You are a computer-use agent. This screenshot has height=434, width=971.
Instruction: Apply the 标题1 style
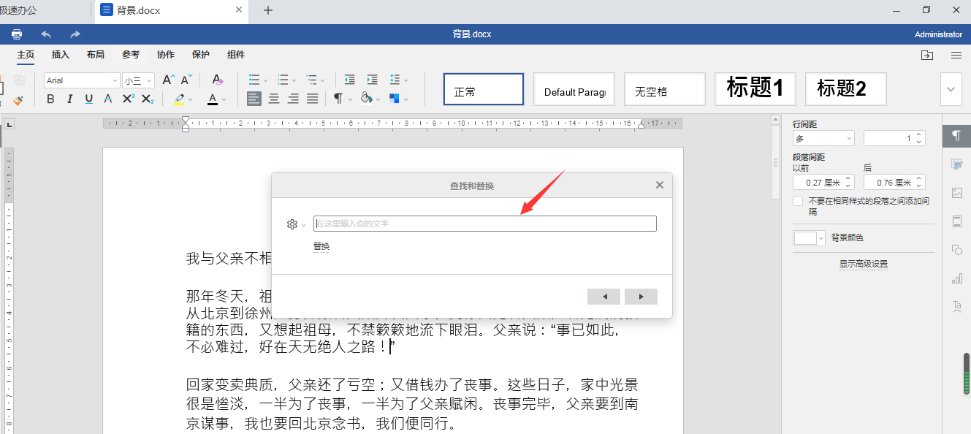pos(755,89)
